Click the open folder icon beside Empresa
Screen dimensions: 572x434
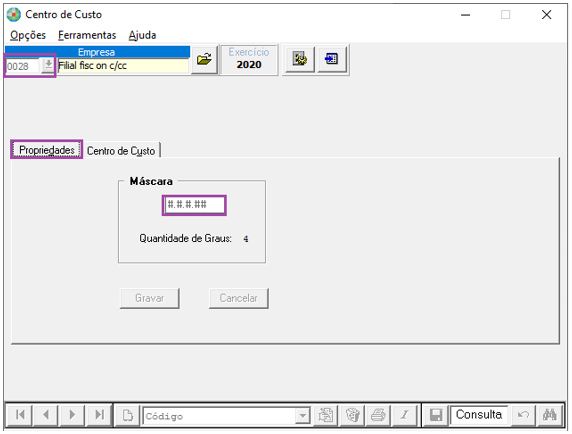[x=205, y=59]
